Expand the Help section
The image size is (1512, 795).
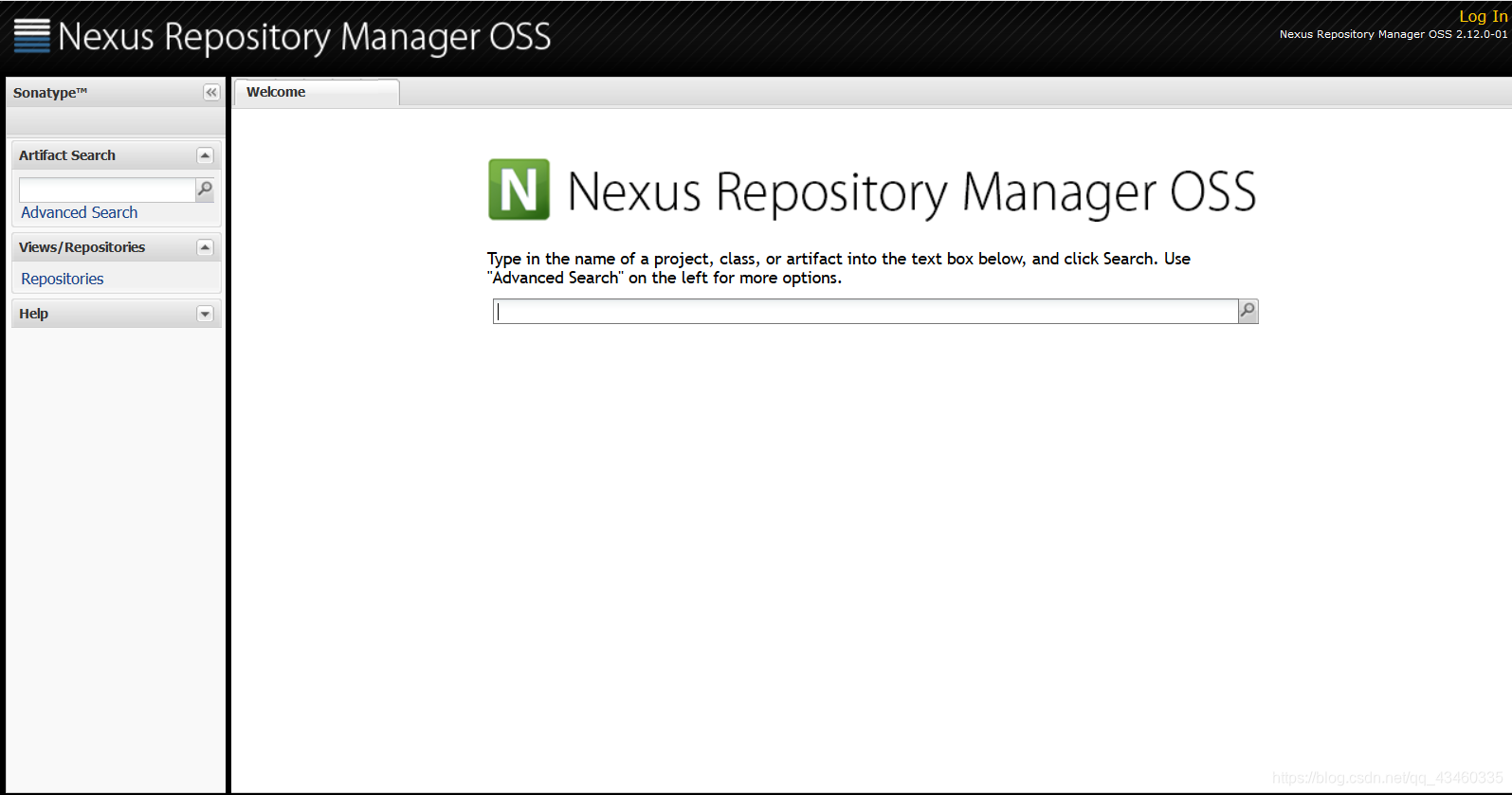pyautogui.click(x=205, y=314)
